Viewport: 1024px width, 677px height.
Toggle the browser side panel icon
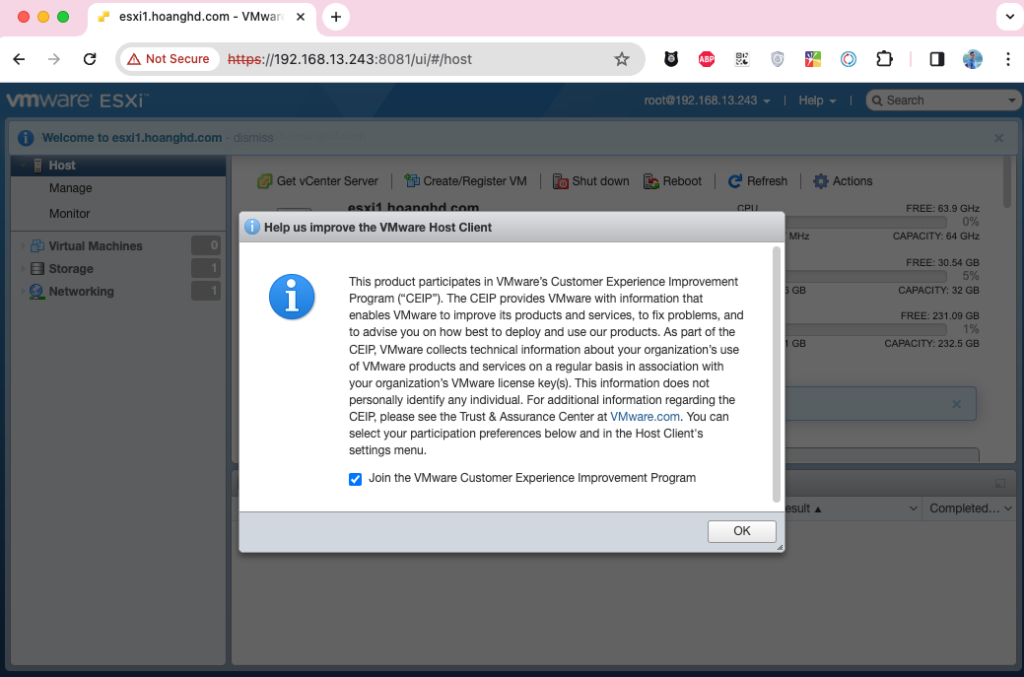click(x=936, y=59)
